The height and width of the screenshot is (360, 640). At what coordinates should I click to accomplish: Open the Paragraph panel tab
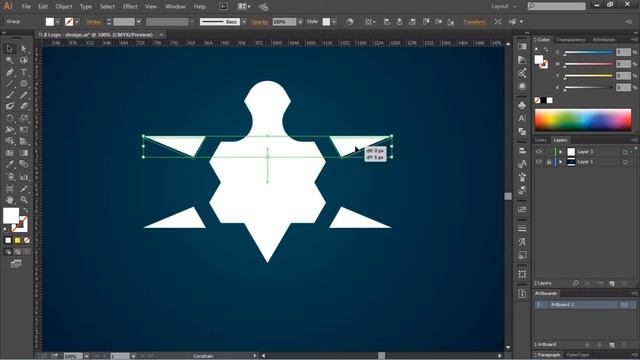[x=548, y=355]
